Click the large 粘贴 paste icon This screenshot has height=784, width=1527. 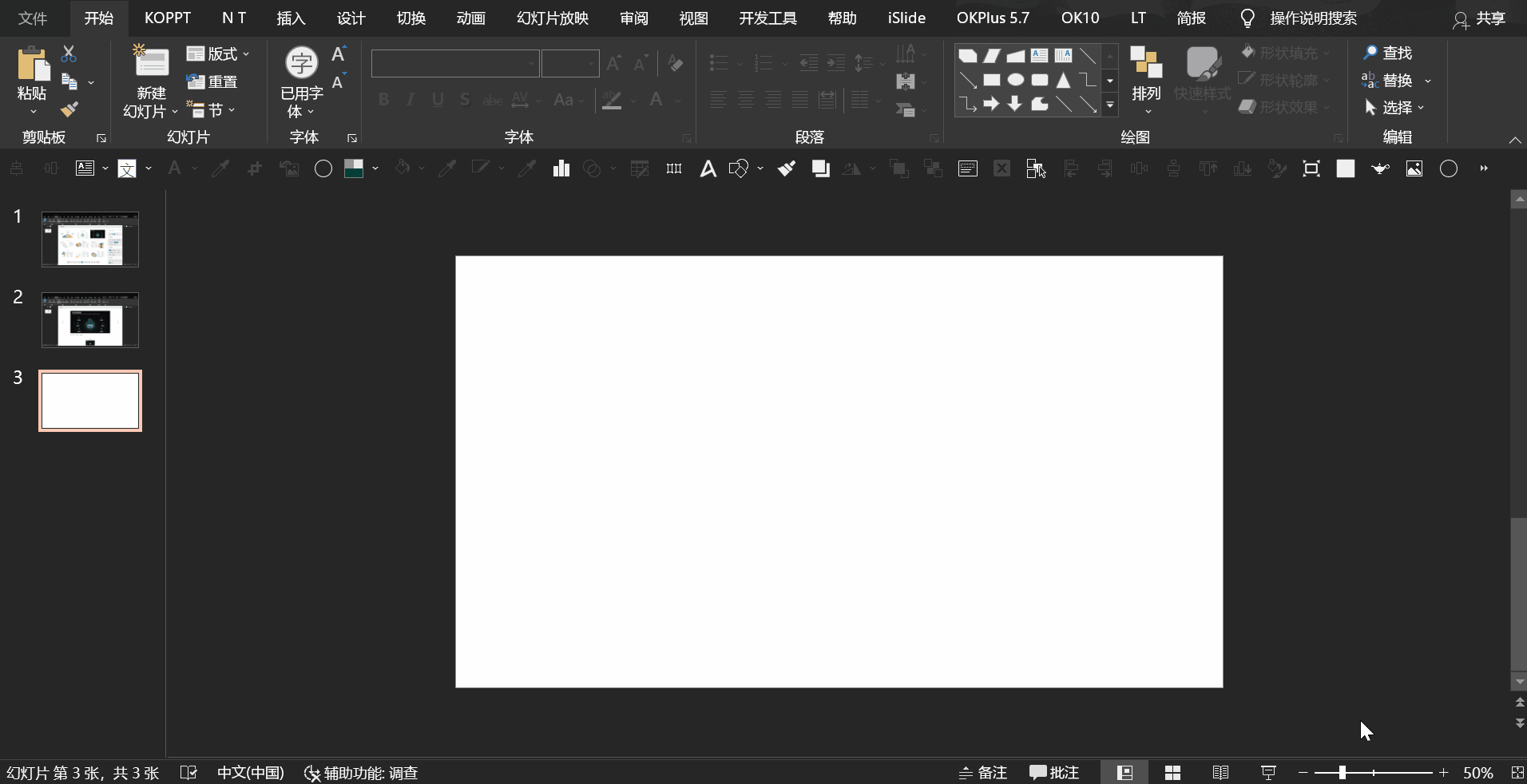[x=33, y=64]
